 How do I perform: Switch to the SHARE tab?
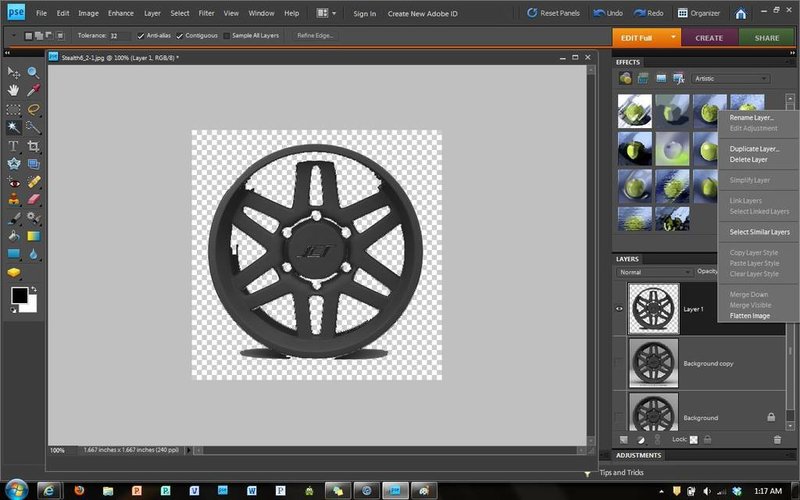coord(767,38)
